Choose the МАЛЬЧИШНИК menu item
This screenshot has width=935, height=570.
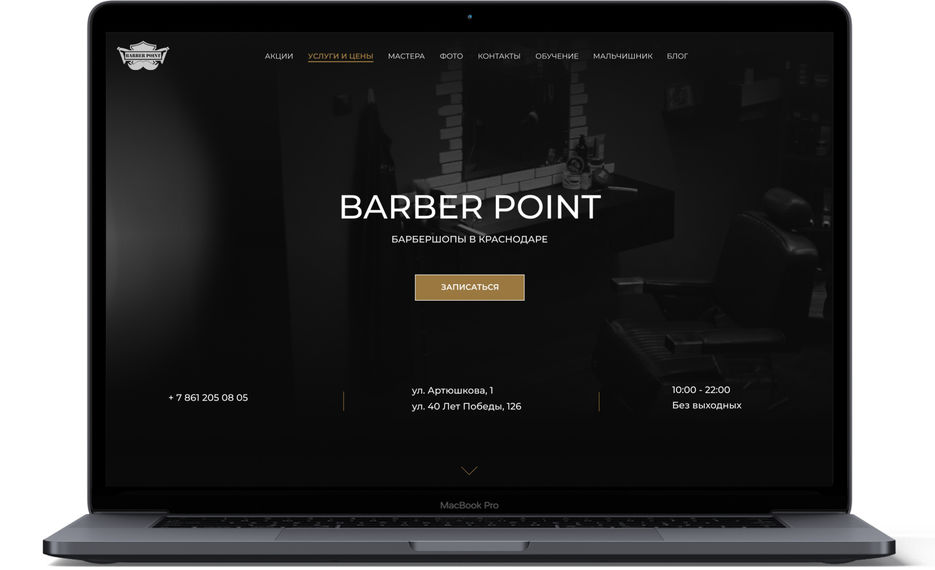pos(623,56)
